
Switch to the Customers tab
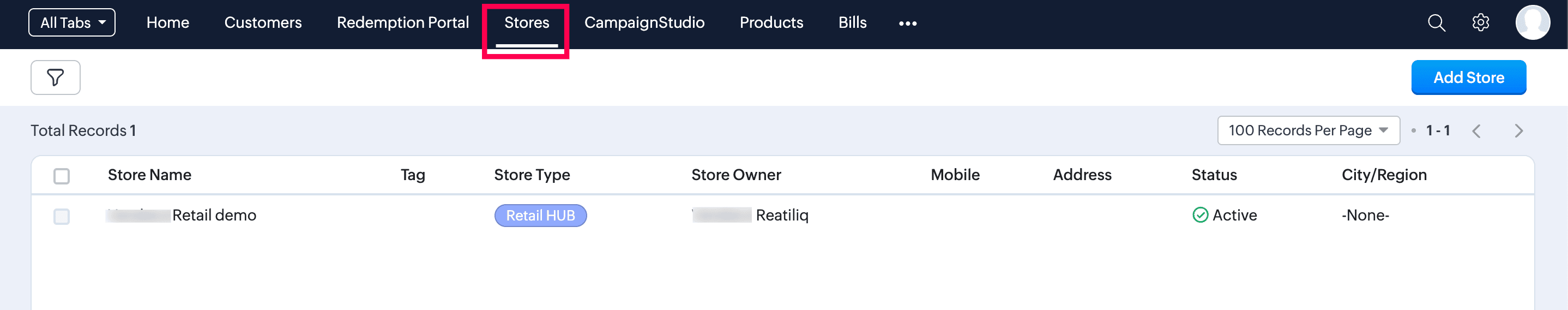[x=263, y=22]
